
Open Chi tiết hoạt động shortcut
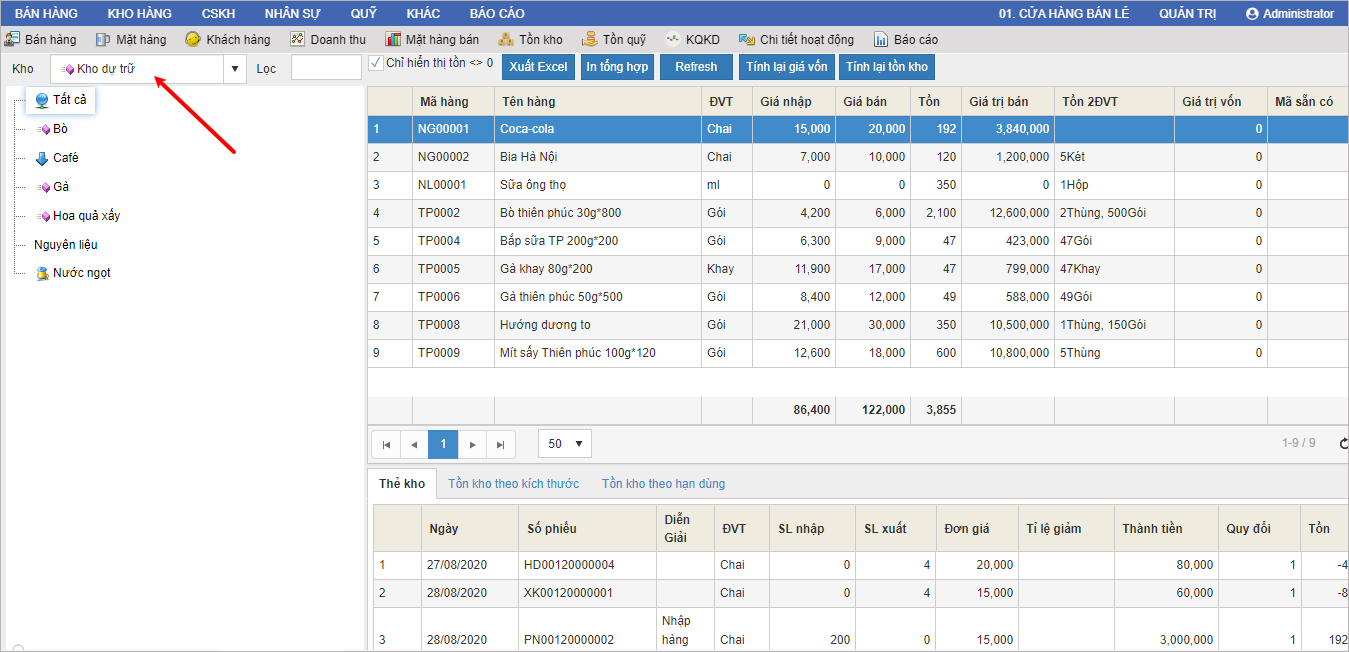pos(796,40)
